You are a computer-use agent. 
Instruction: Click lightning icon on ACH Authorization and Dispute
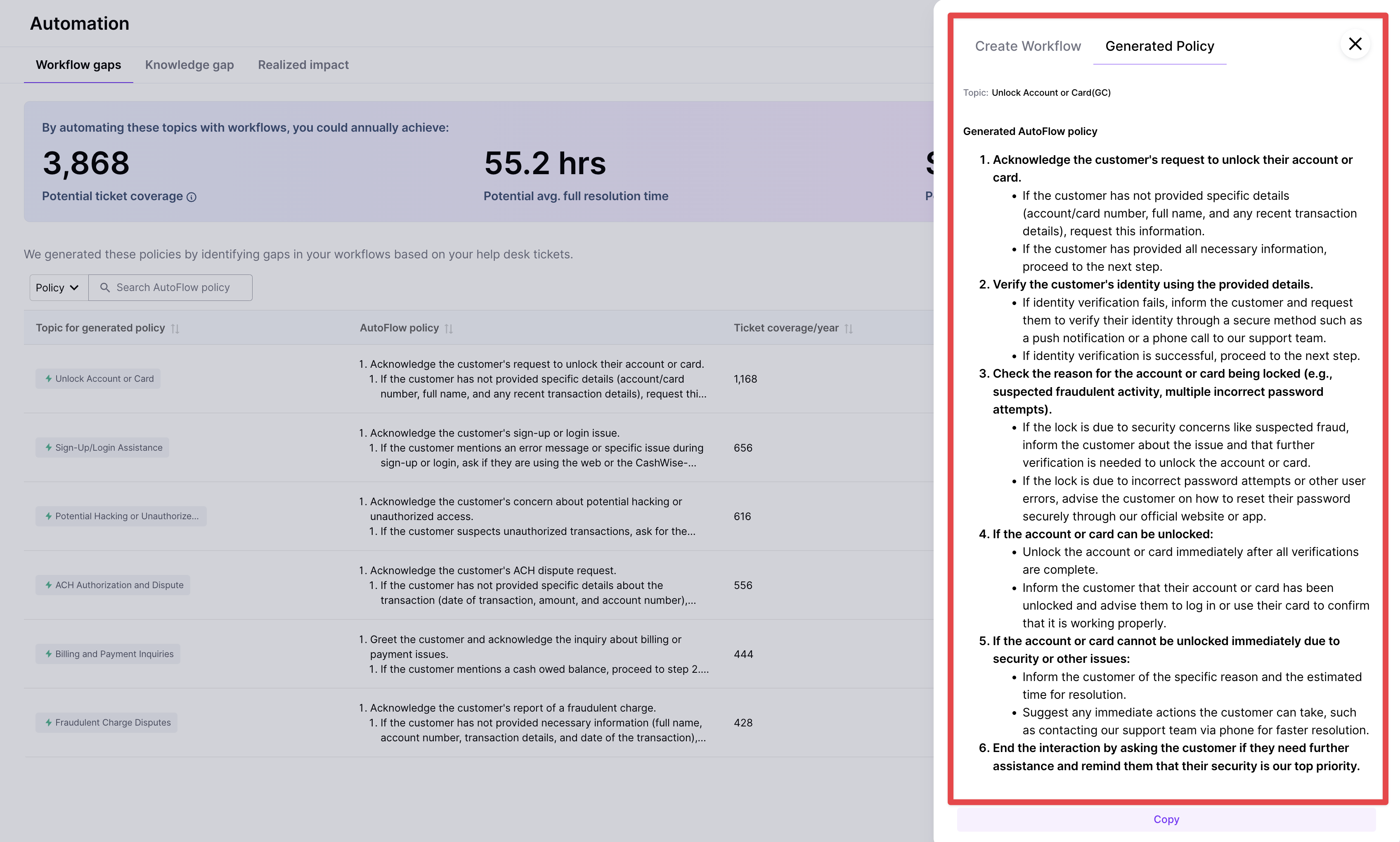[49, 585]
